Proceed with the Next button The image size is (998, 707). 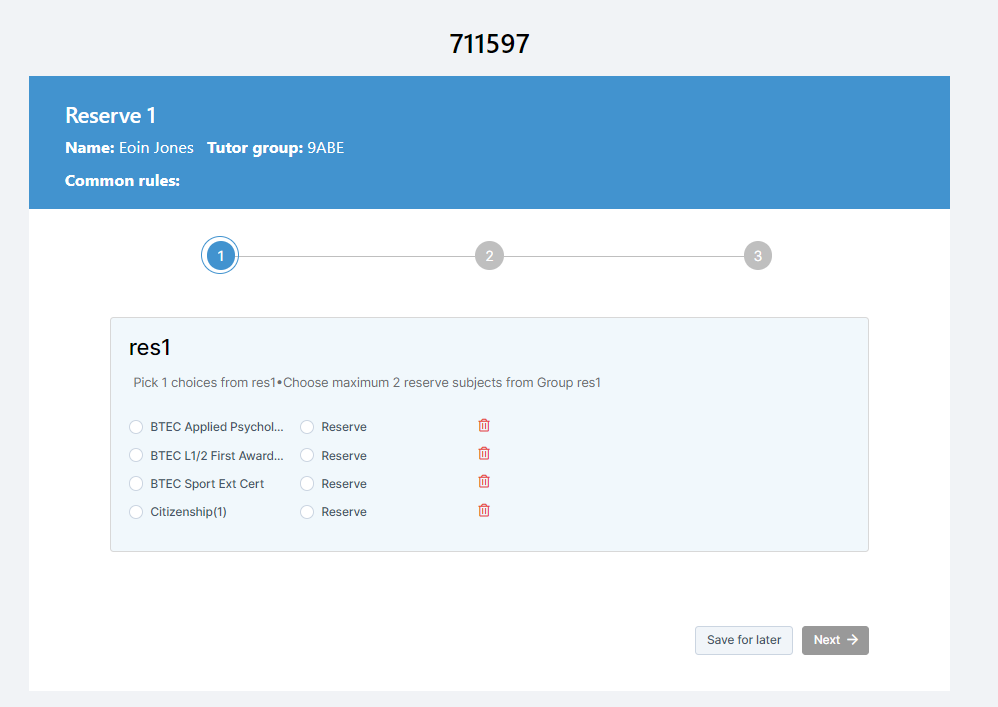(835, 640)
